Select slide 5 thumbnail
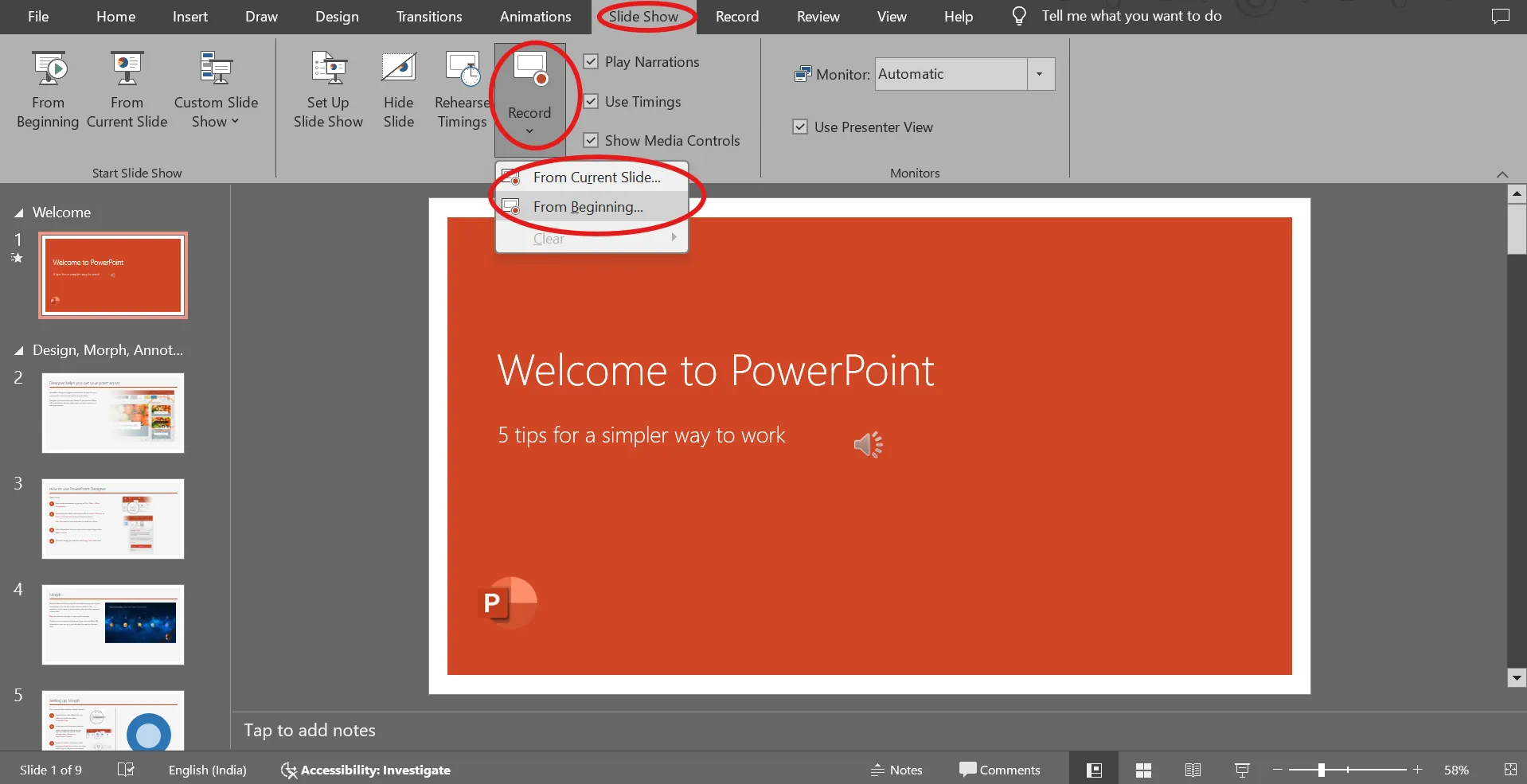 [x=113, y=720]
